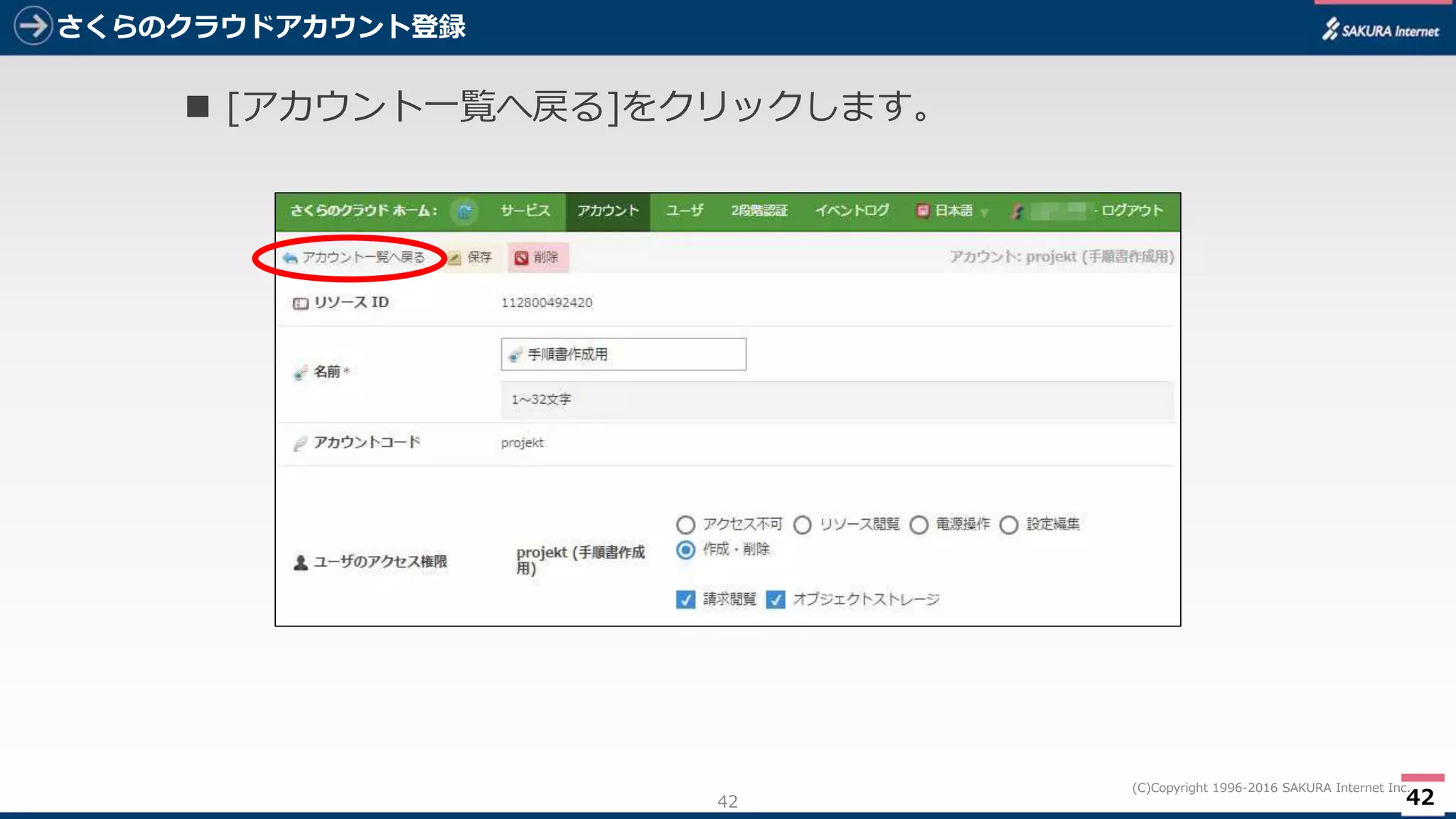
Task: Click the 削除 button
Action: tap(537, 257)
